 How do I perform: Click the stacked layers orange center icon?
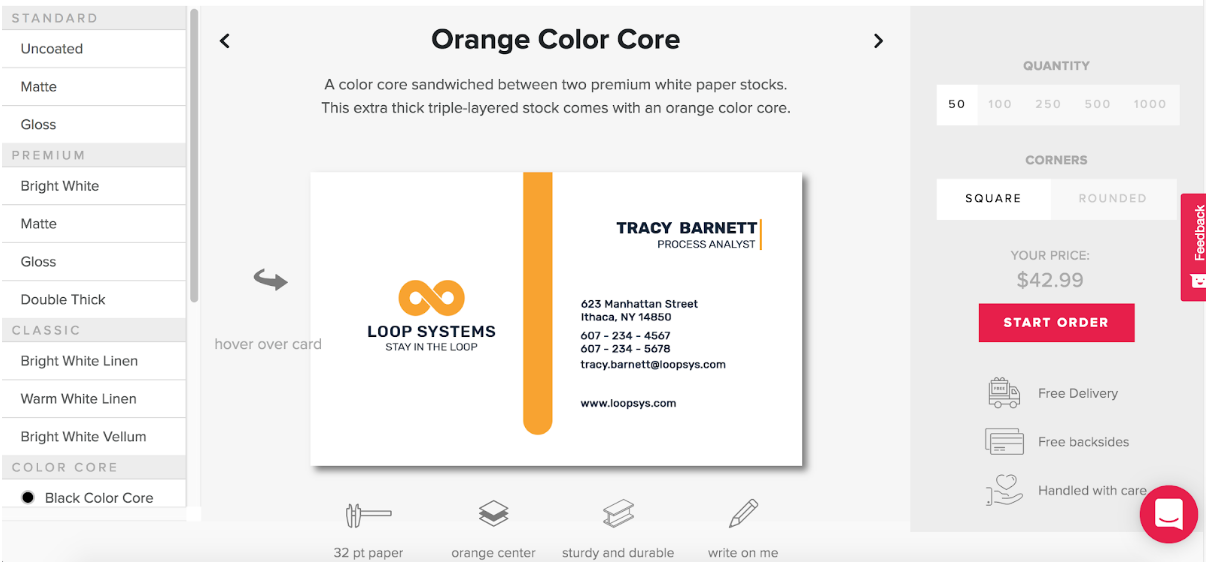[493, 514]
